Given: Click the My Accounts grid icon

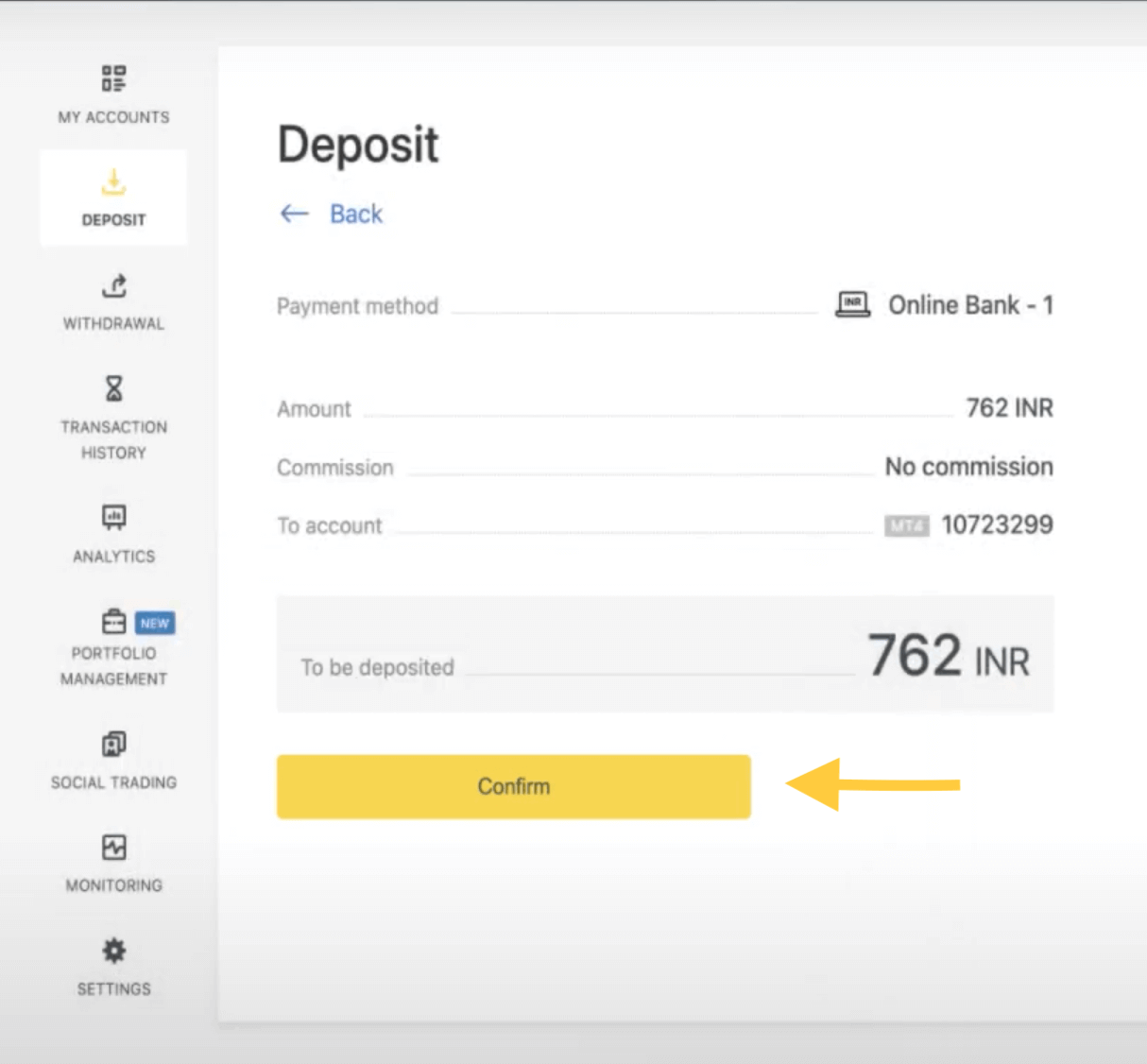Looking at the screenshot, I should pos(113,78).
